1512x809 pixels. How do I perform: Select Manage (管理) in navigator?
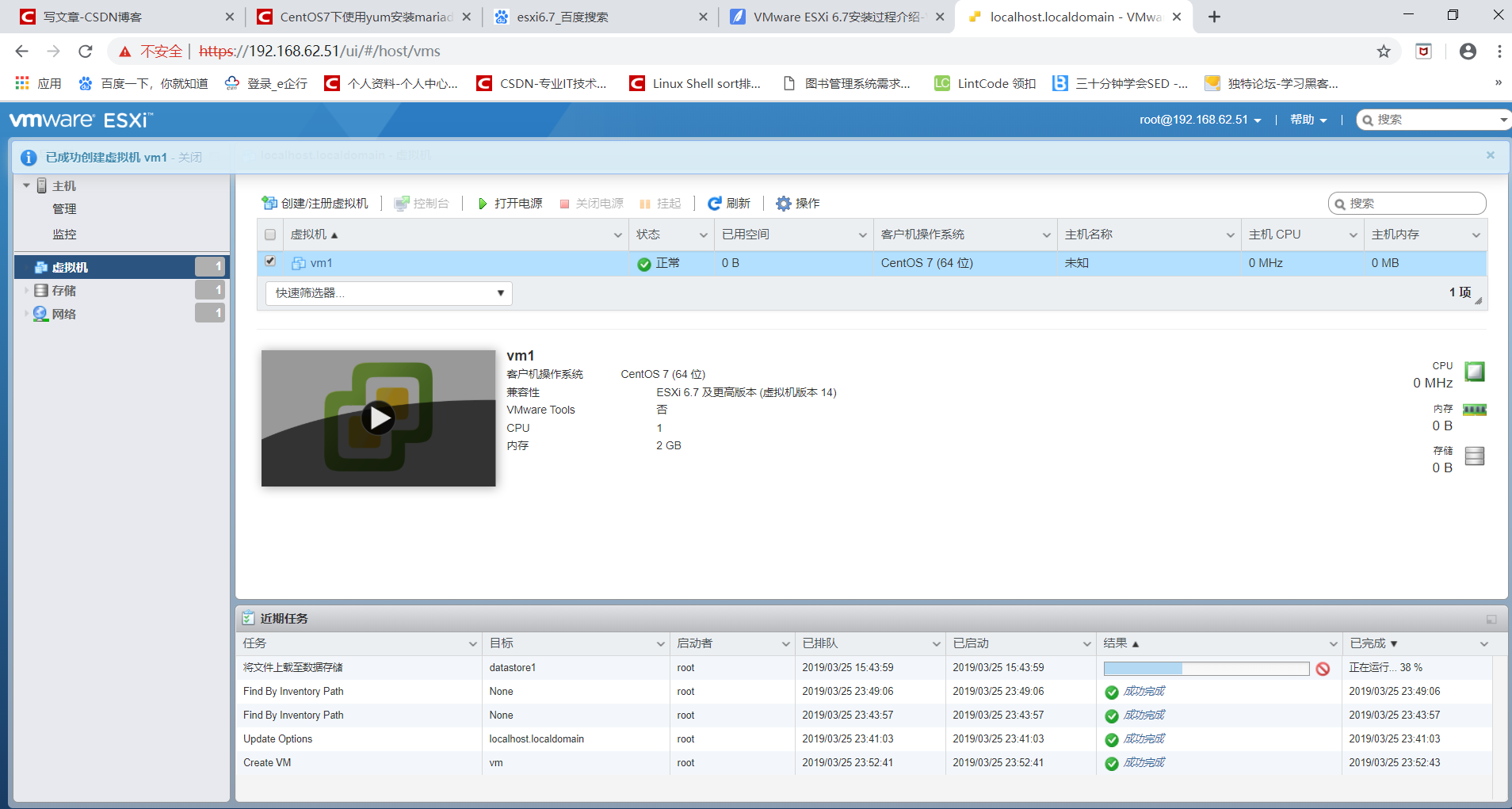pos(64,209)
